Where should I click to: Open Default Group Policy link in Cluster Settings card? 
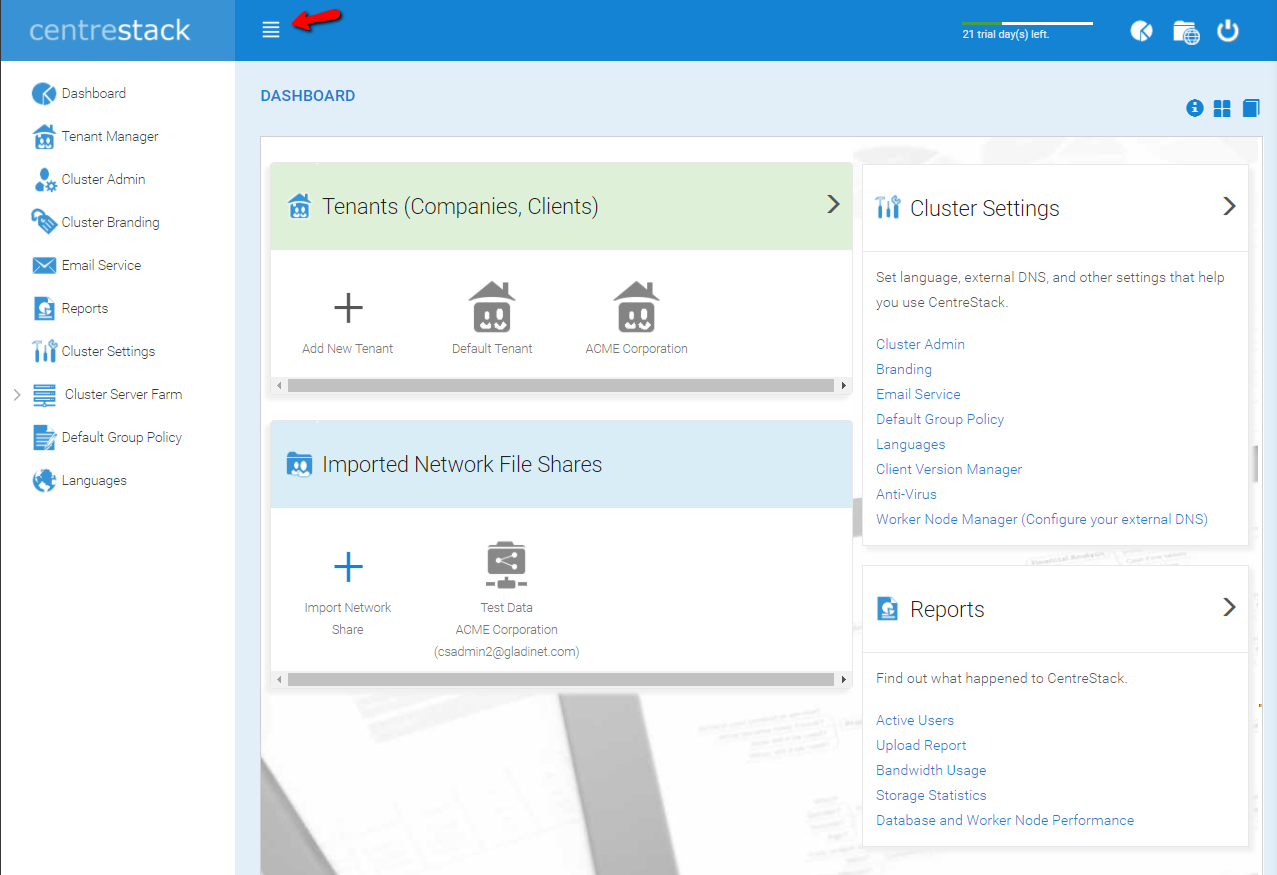(x=940, y=419)
